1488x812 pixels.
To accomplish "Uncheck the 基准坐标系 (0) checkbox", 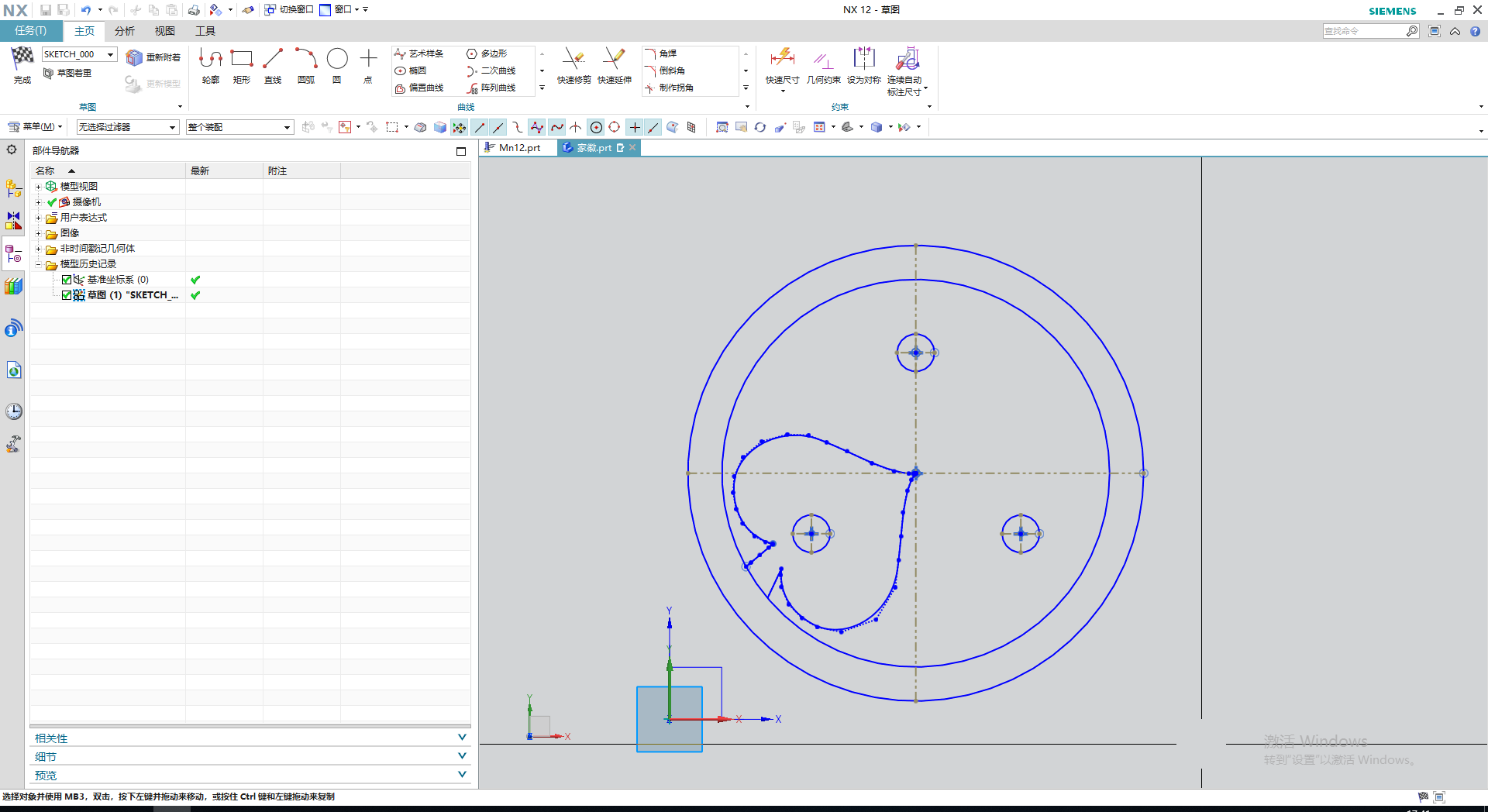I will [x=67, y=280].
